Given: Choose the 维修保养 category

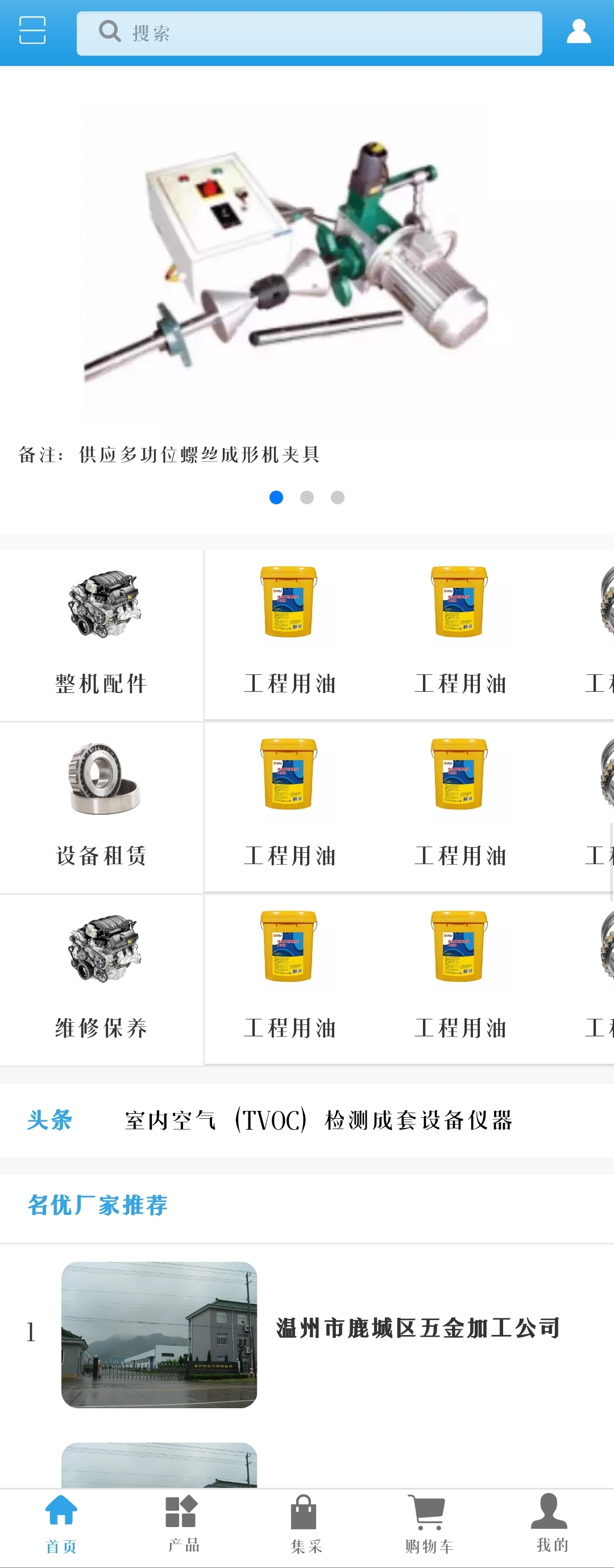Looking at the screenshot, I should point(101,980).
